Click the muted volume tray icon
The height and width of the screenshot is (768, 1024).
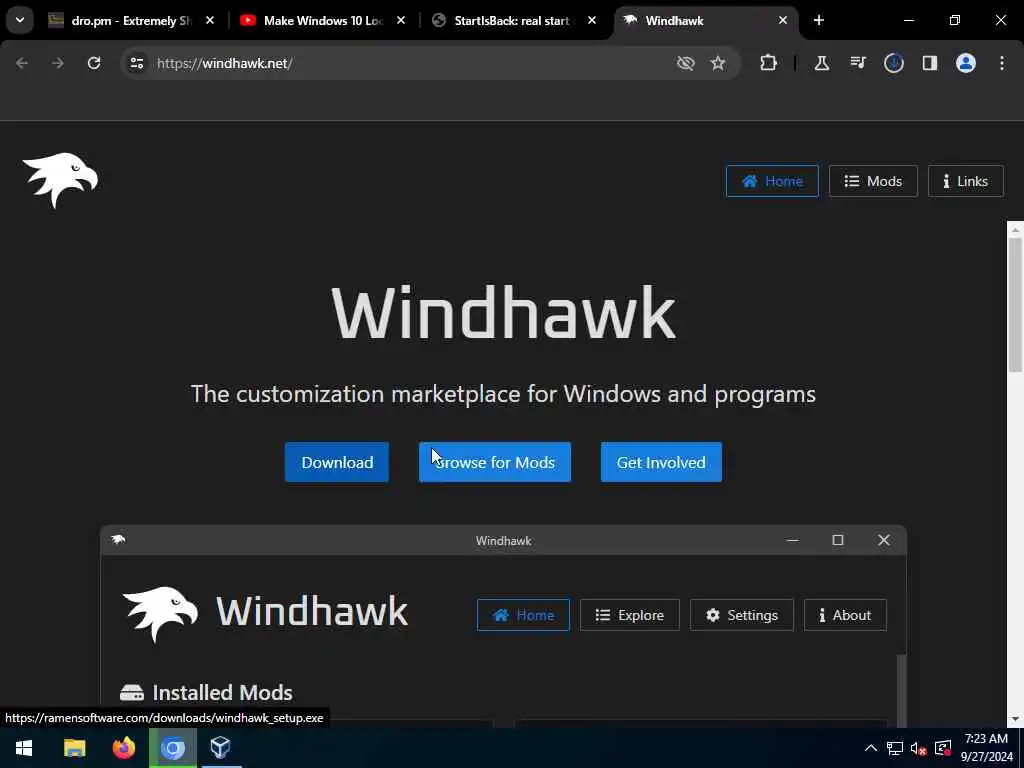click(x=918, y=748)
